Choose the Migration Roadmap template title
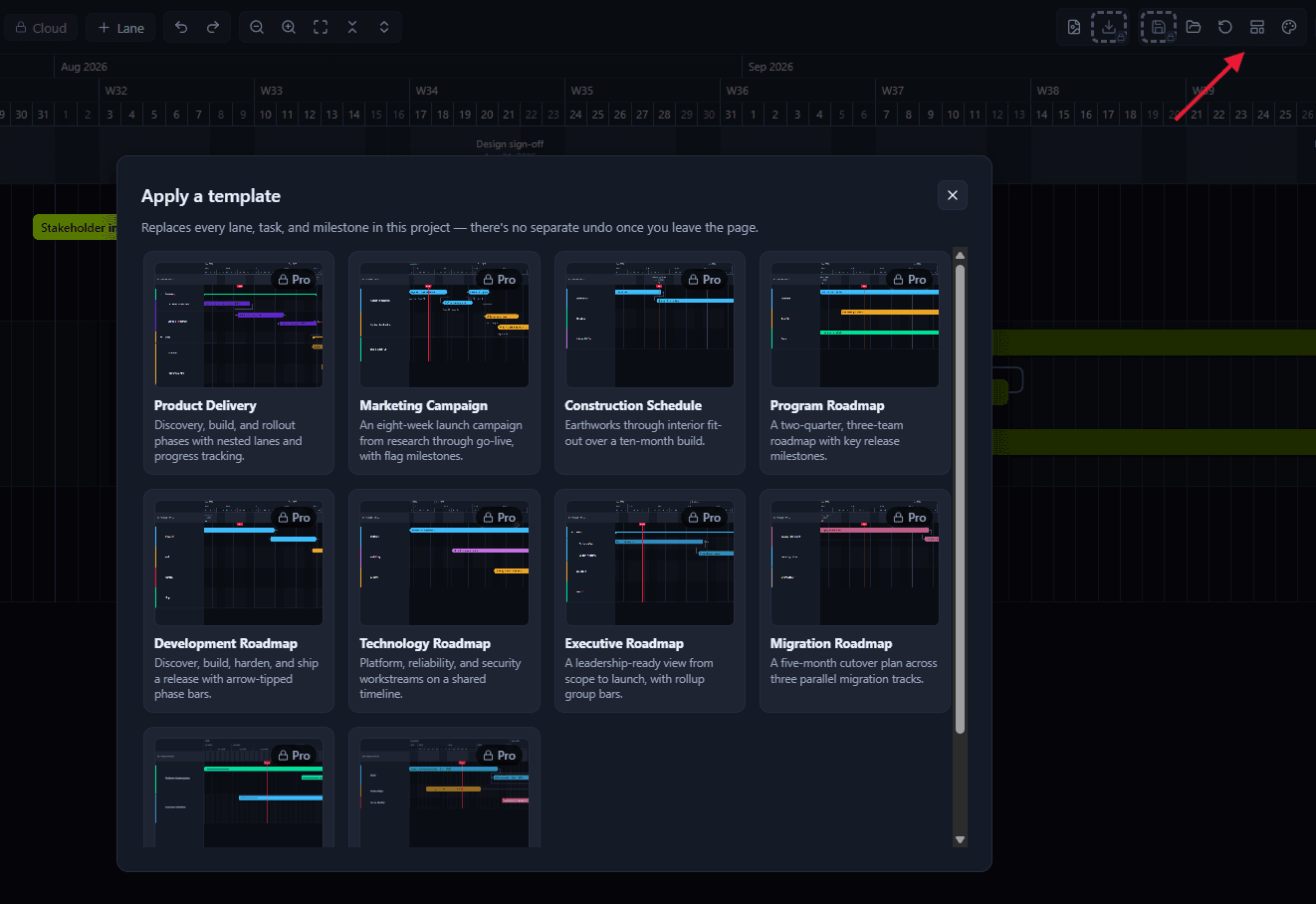1316x904 pixels. [x=831, y=644]
